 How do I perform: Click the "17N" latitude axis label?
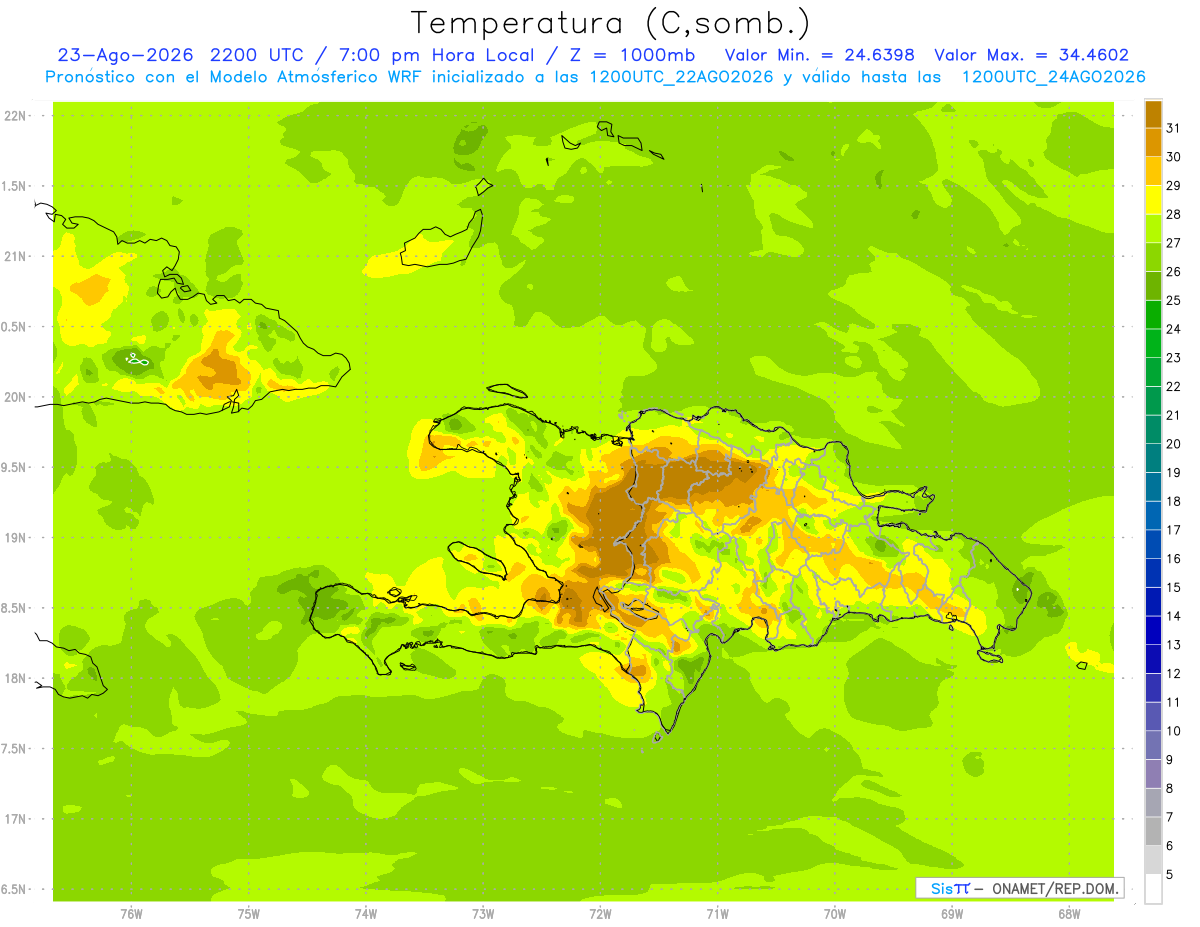click(15, 819)
